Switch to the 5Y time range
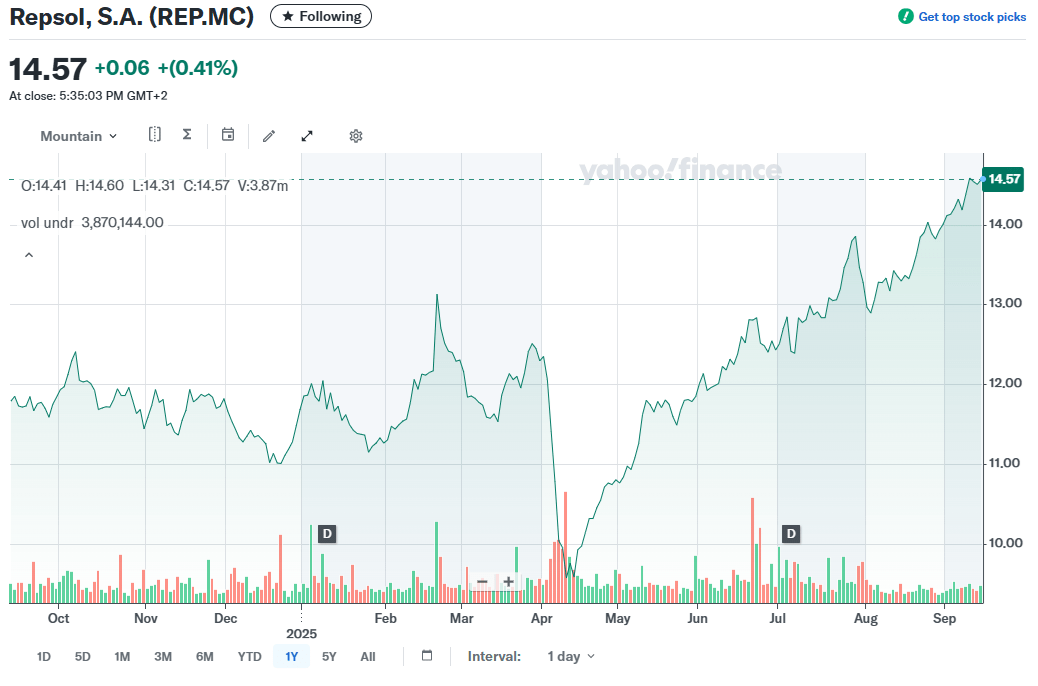The height and width of the screenshot is (686, 1038). click(x=329, y=656)
